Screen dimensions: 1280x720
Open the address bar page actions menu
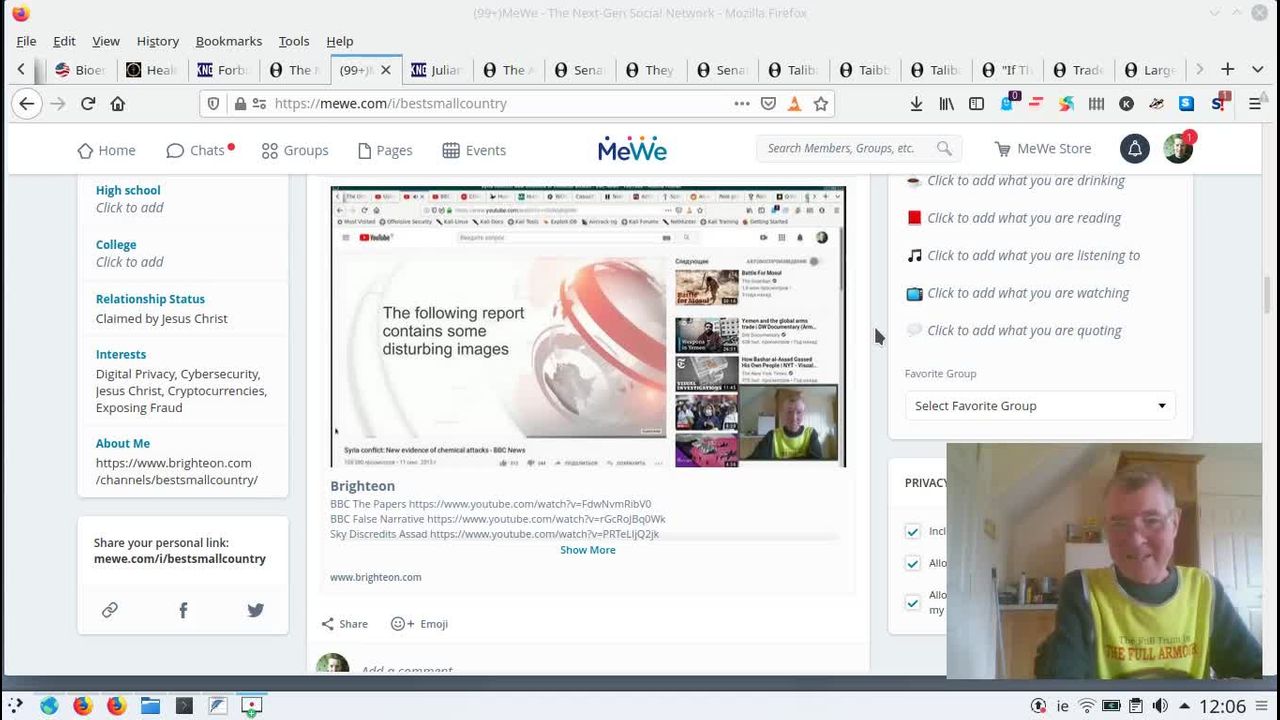point(741,104)
